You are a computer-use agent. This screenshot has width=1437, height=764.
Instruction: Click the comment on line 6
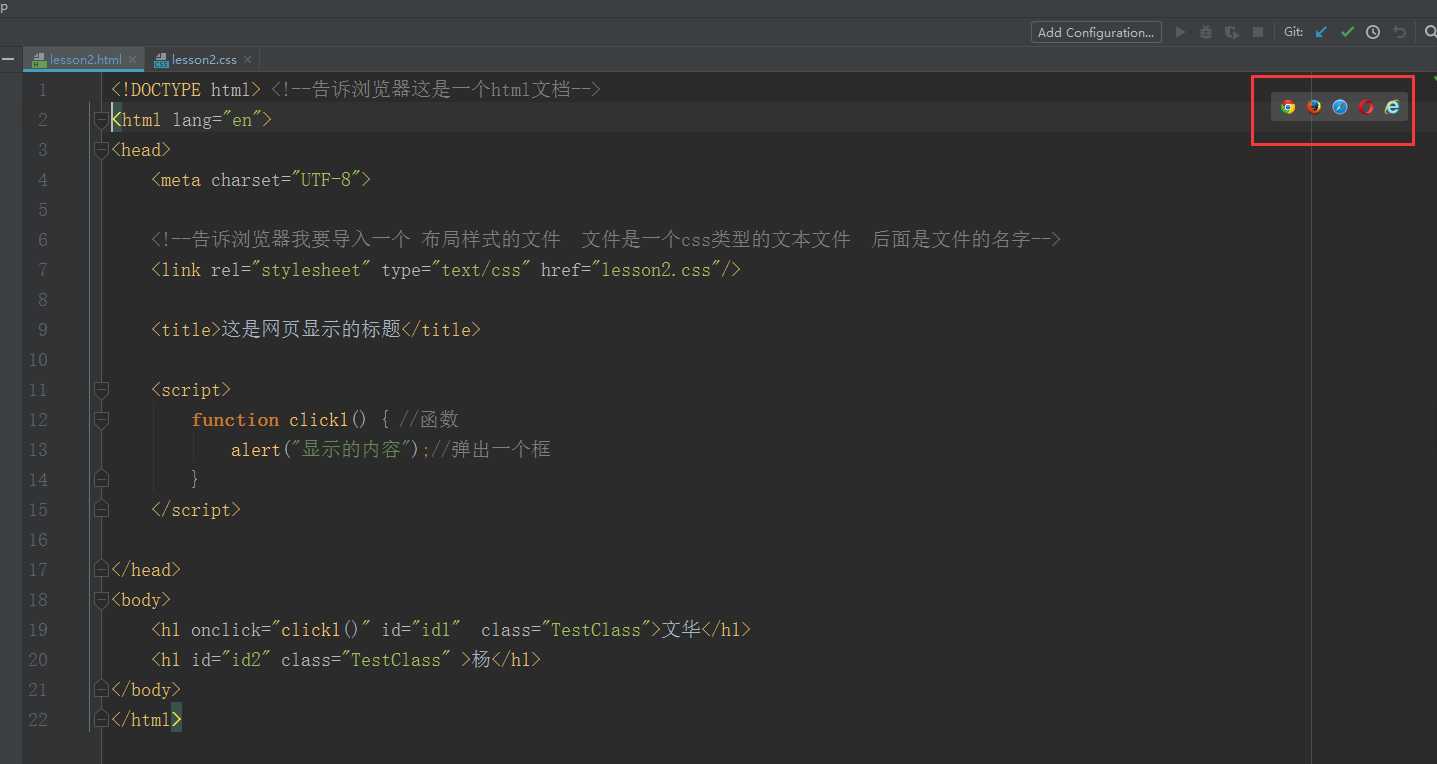click(x=606, y=240)
